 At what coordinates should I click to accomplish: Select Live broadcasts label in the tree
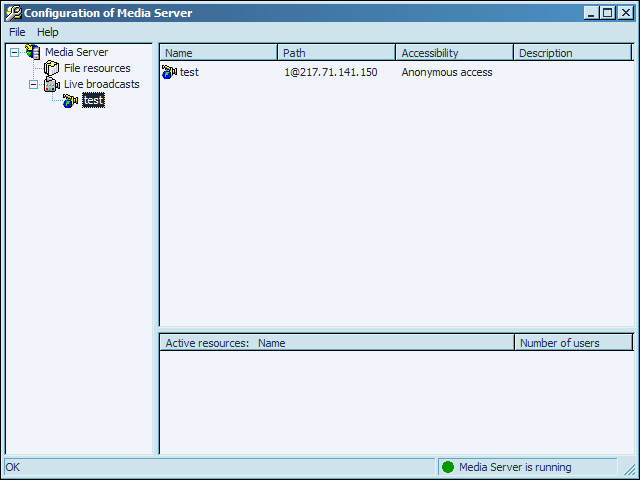point(101,84)
